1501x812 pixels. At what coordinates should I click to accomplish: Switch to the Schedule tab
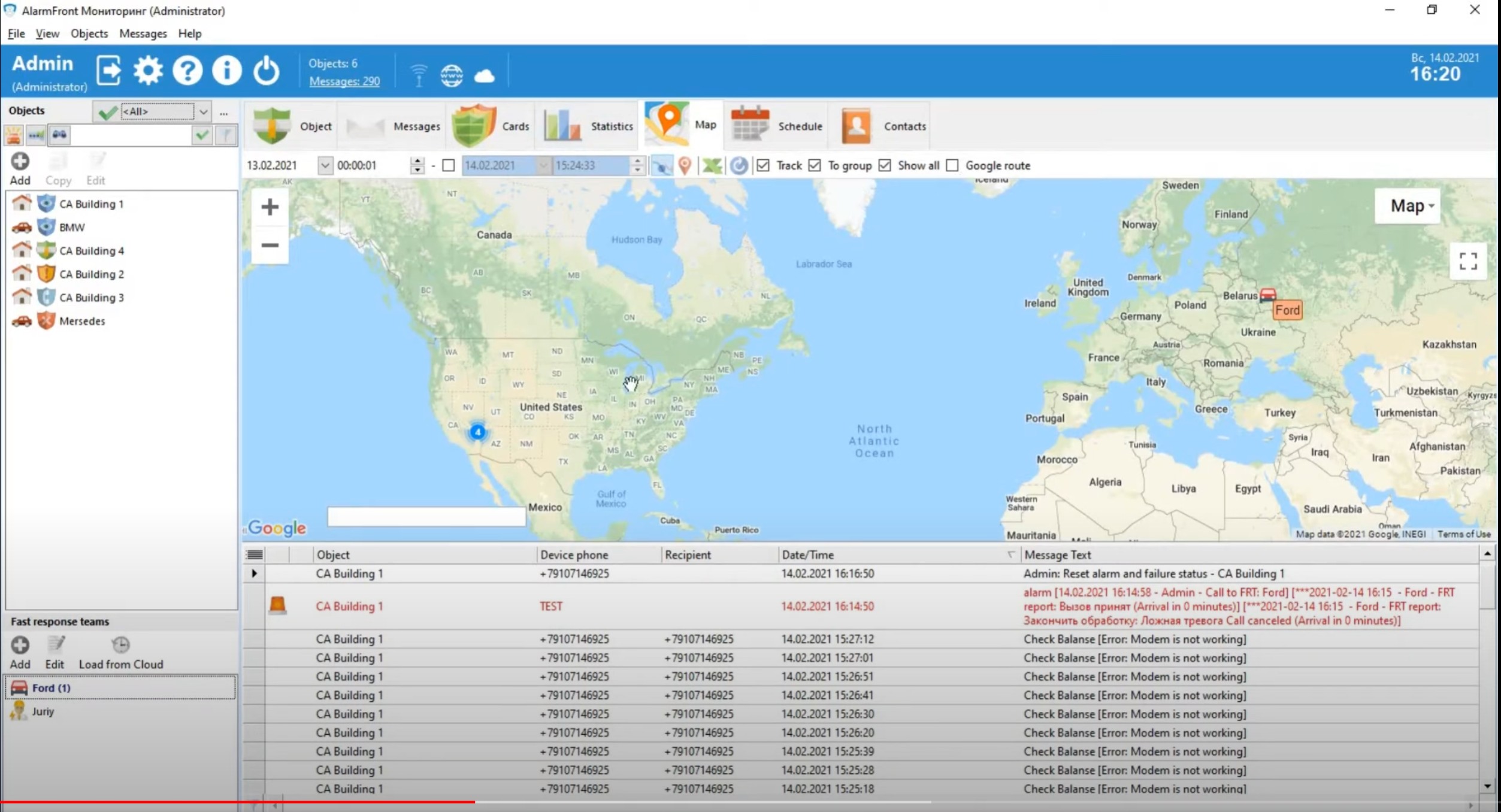pyautogui.click(x=777, y=126)
